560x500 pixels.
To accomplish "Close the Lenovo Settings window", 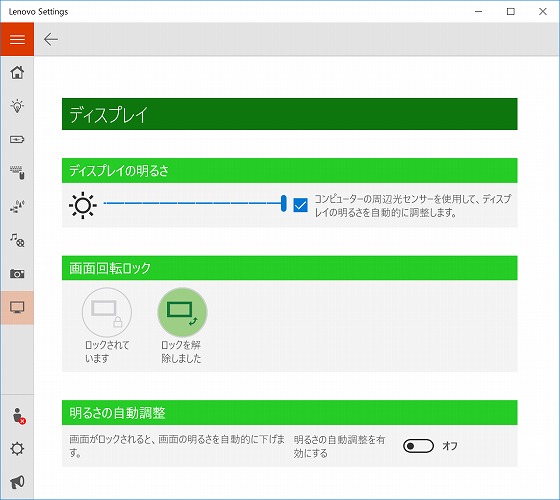I will [543, 11].
